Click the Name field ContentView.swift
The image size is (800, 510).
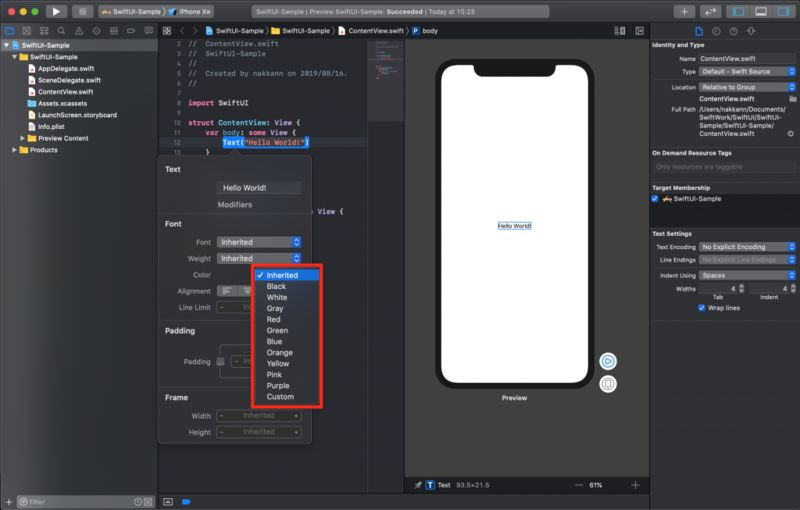(747, 58)
